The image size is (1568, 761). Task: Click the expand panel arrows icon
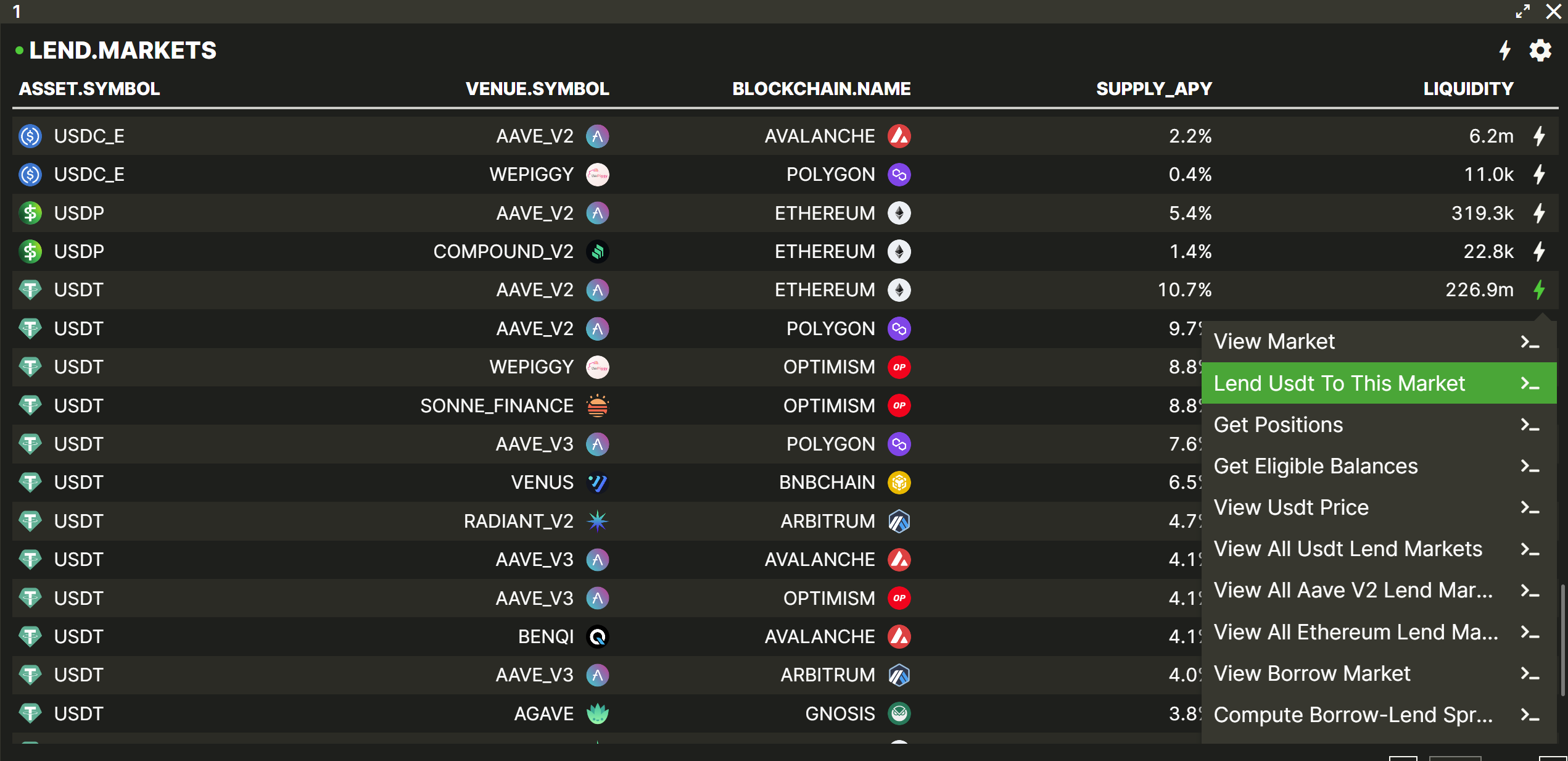1522,11
